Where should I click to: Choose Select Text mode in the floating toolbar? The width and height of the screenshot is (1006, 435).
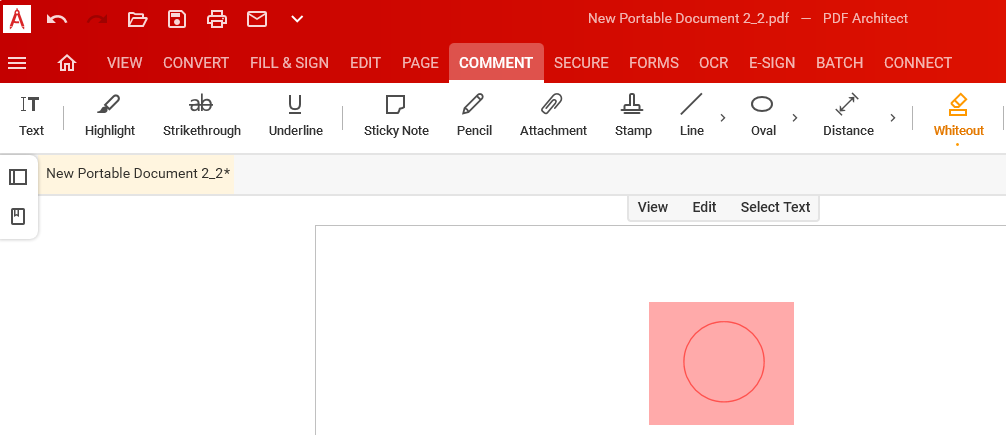pos(775,207)
